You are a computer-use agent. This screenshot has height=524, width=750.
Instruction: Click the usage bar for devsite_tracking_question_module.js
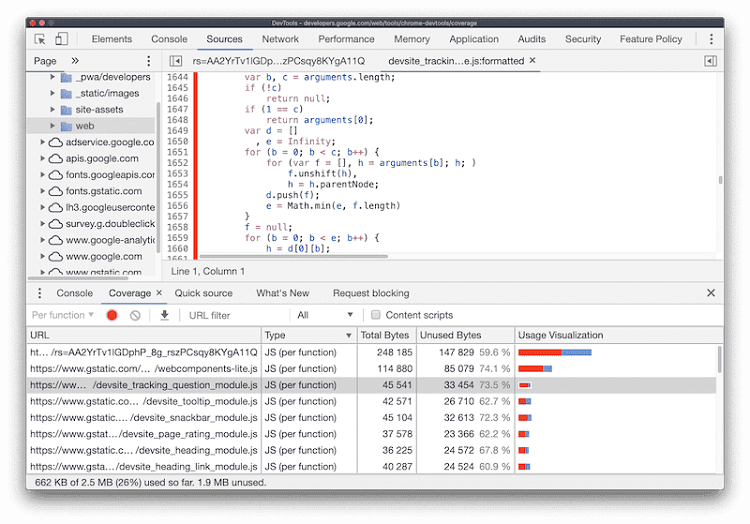pyautogui.click(x=525, y=385)
